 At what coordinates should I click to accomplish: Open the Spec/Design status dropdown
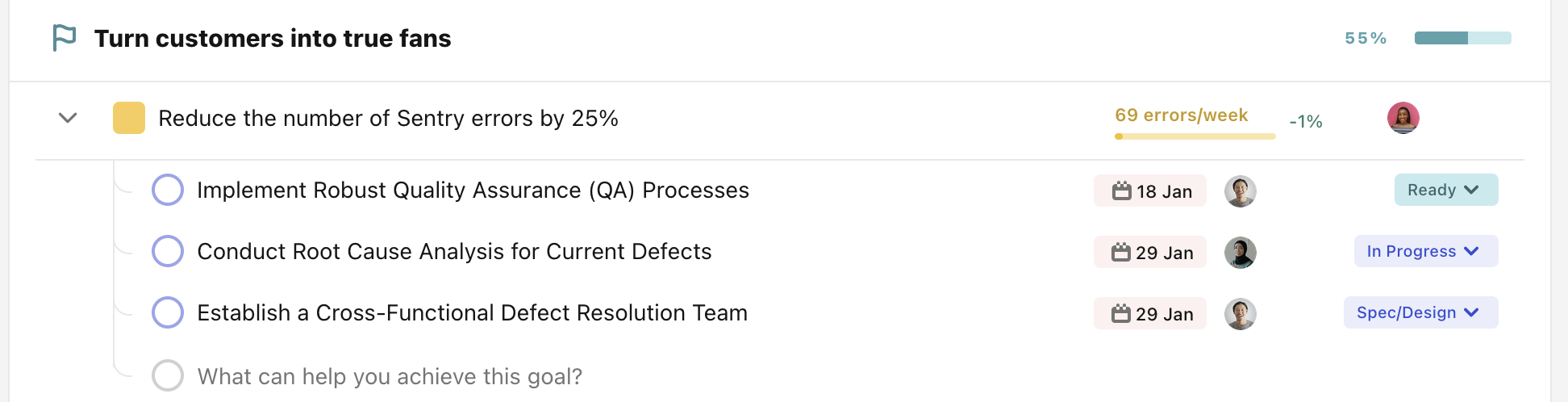pyautogui.click(x=1420, y=312)
